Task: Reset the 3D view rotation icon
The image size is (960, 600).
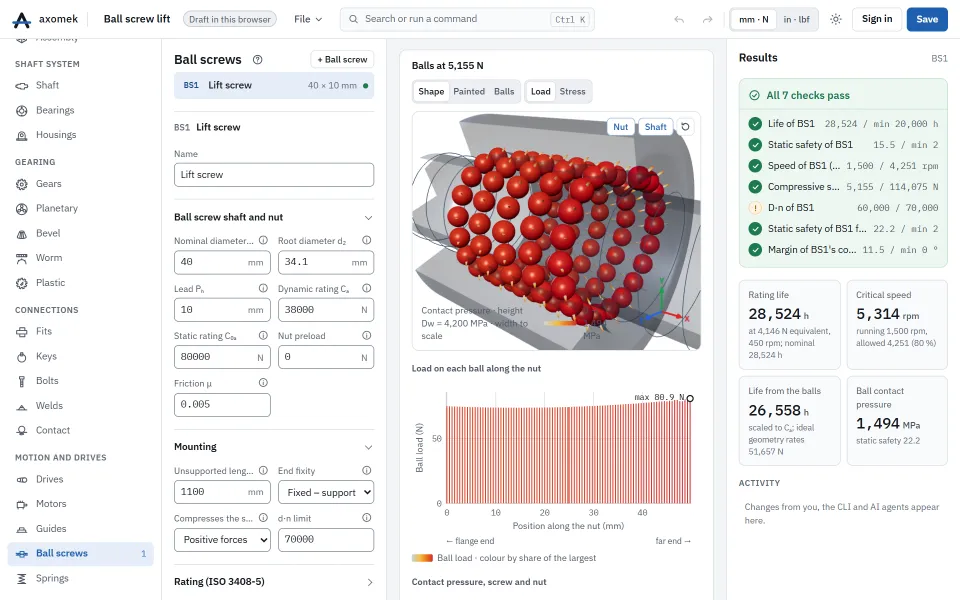Action: [686, 127]
